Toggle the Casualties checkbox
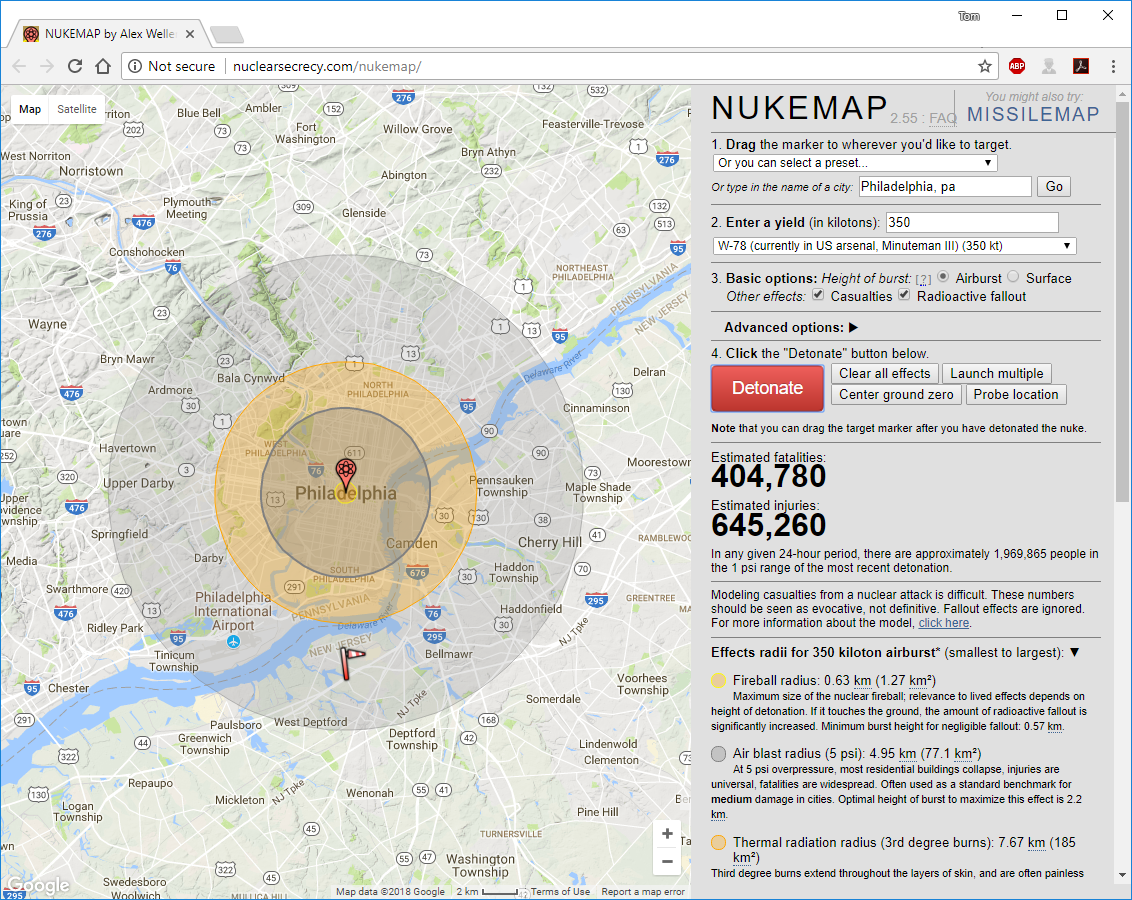Viewport: 1132px width, 900px height. (818, 294)
